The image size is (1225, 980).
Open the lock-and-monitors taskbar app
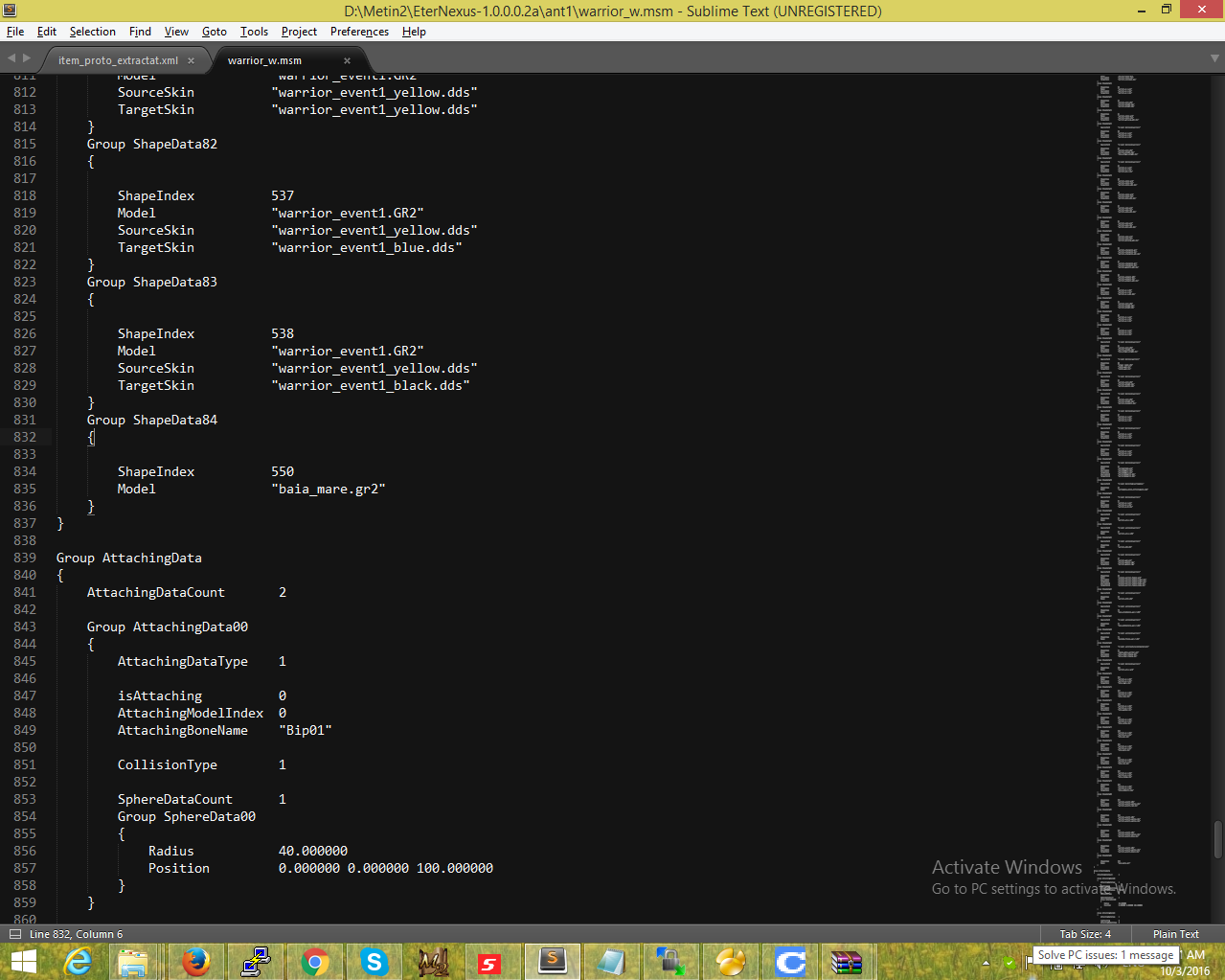click(670, 961)
